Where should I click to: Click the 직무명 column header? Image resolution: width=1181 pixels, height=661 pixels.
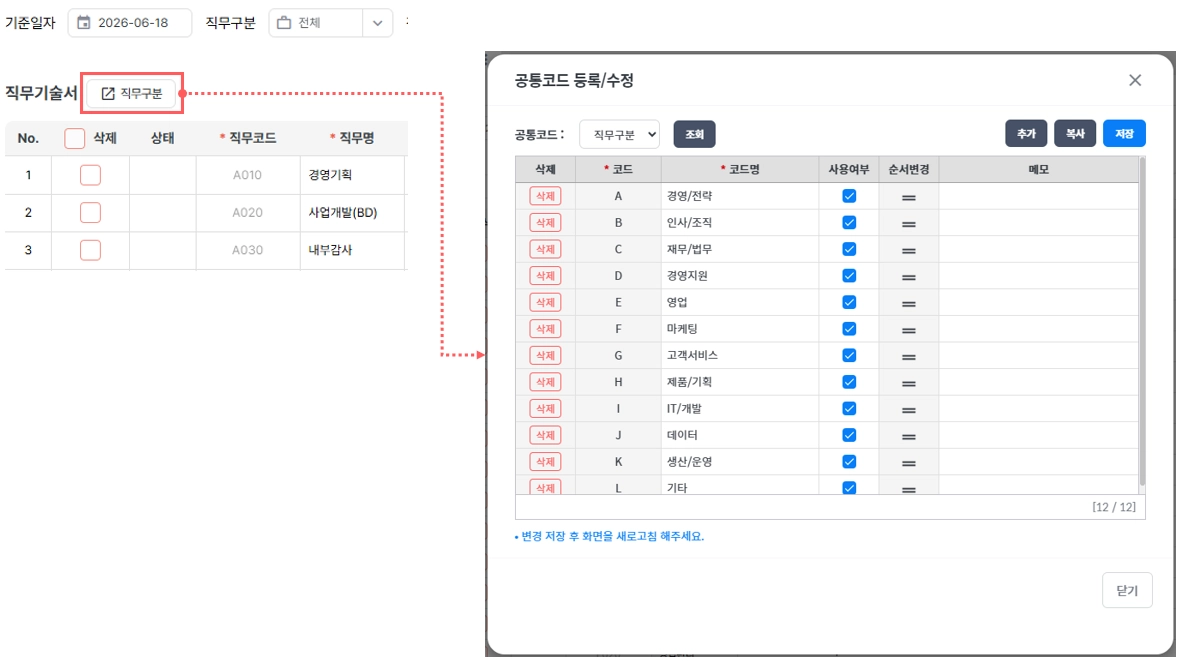(352, 138)
